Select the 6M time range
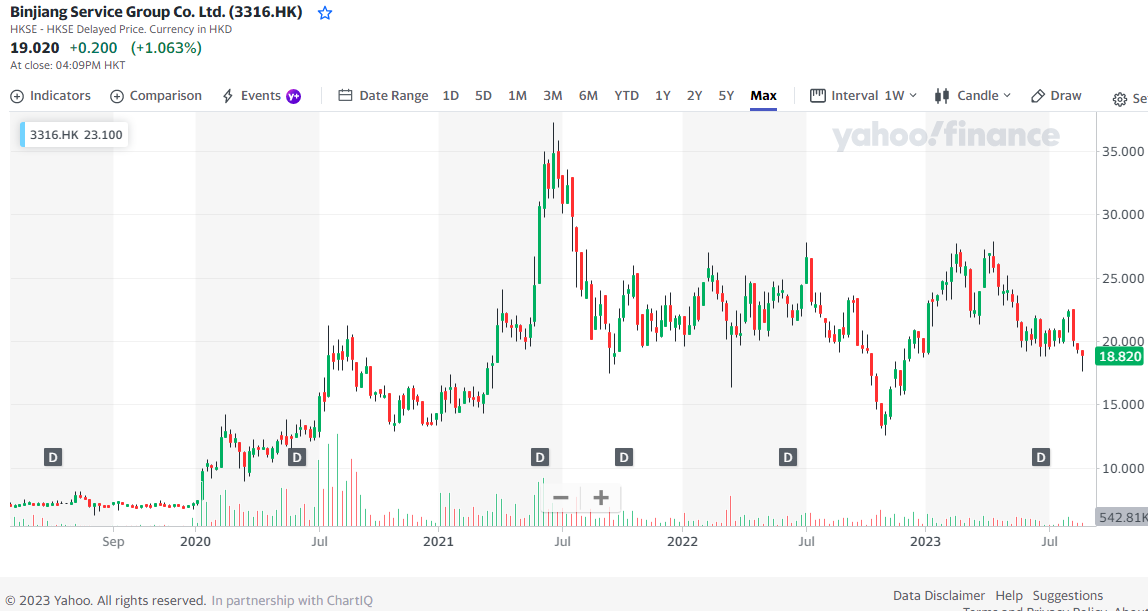 (589, 96)
